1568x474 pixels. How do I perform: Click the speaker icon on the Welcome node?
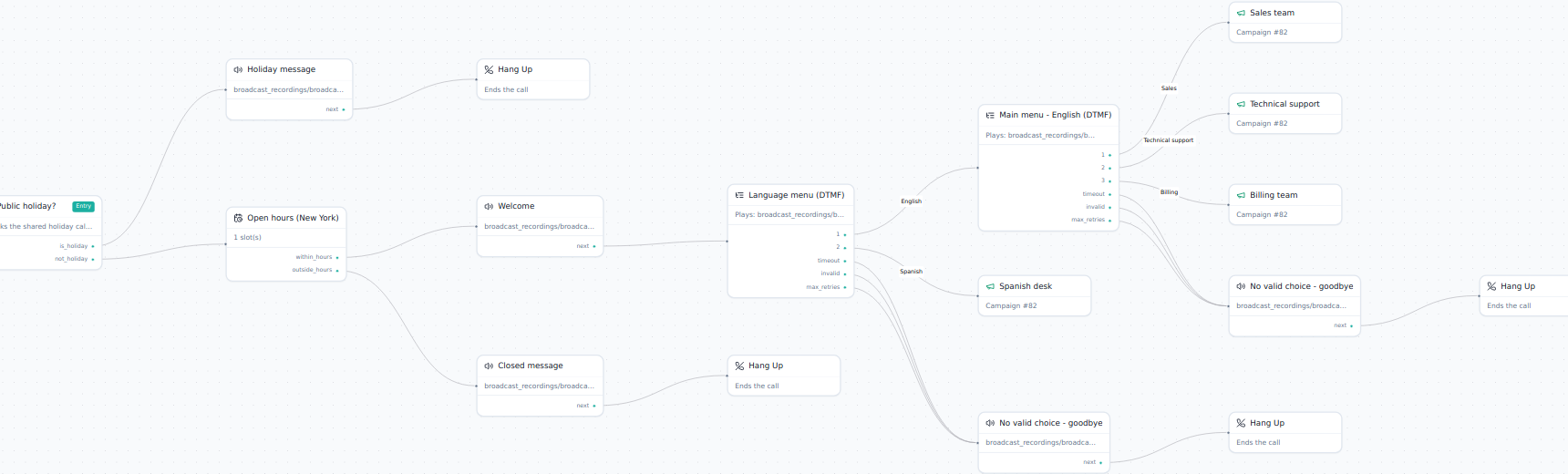(x=489, y=206)
